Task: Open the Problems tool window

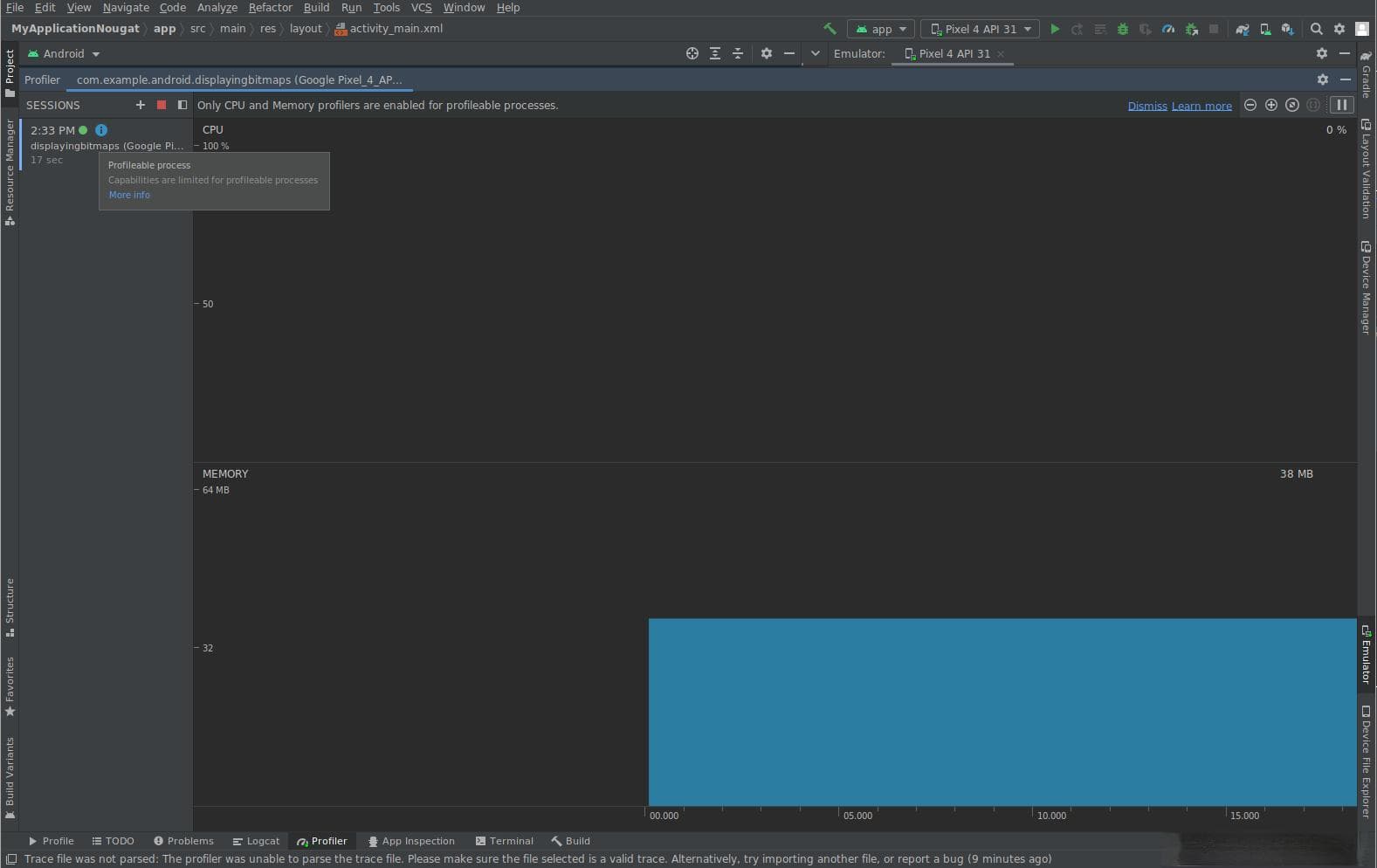Action: (x=183, y=841)
